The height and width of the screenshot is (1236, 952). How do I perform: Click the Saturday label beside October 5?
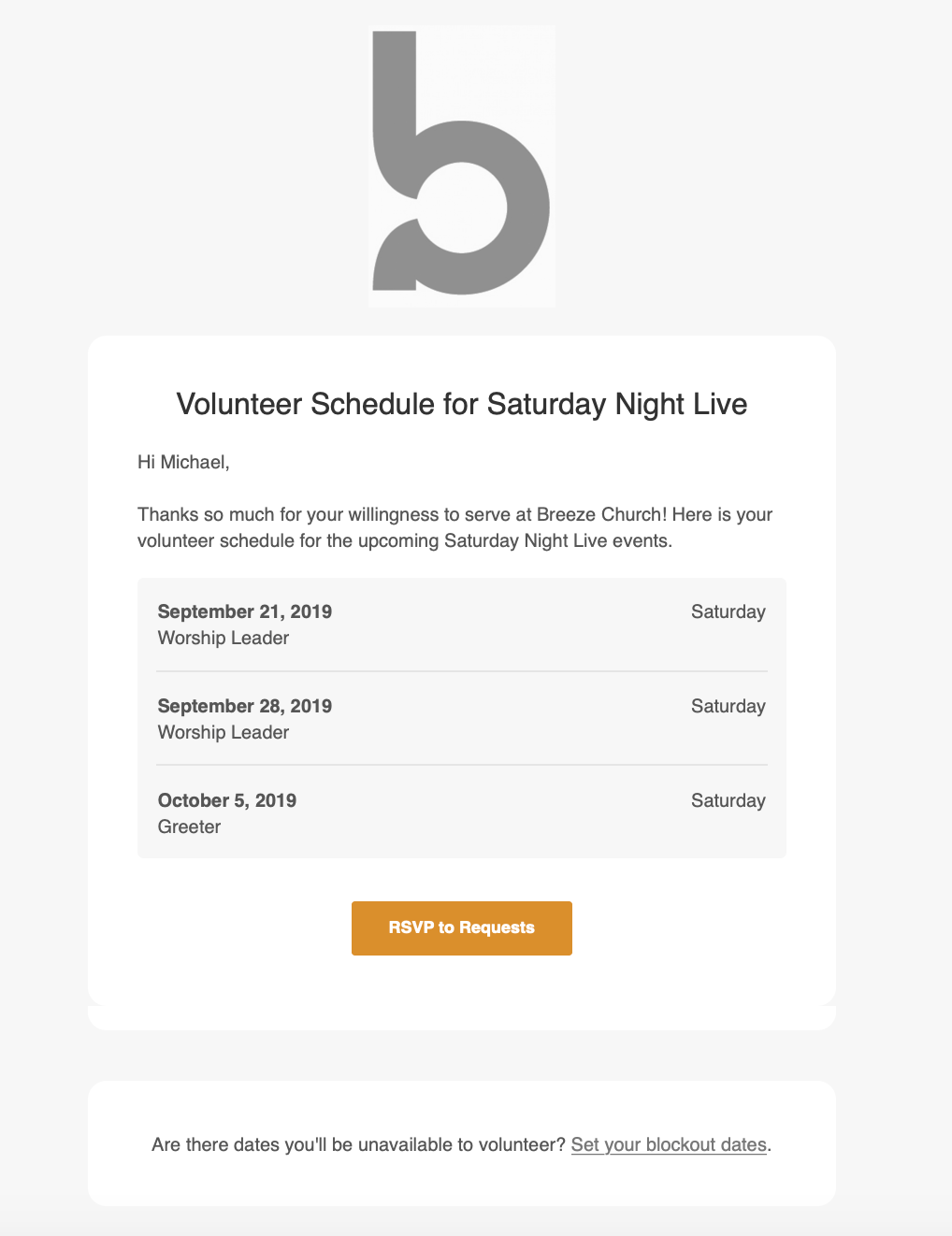(728, 800)
